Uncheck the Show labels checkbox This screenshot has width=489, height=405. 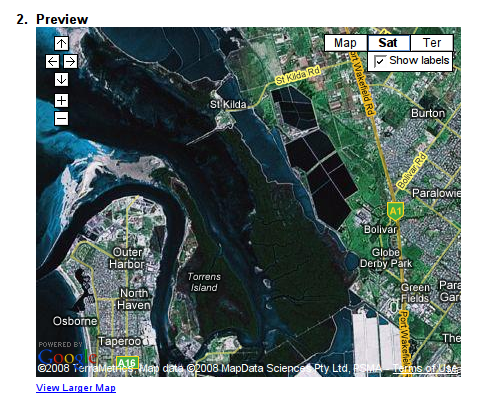pyautogui.click(x=379, y=61)
